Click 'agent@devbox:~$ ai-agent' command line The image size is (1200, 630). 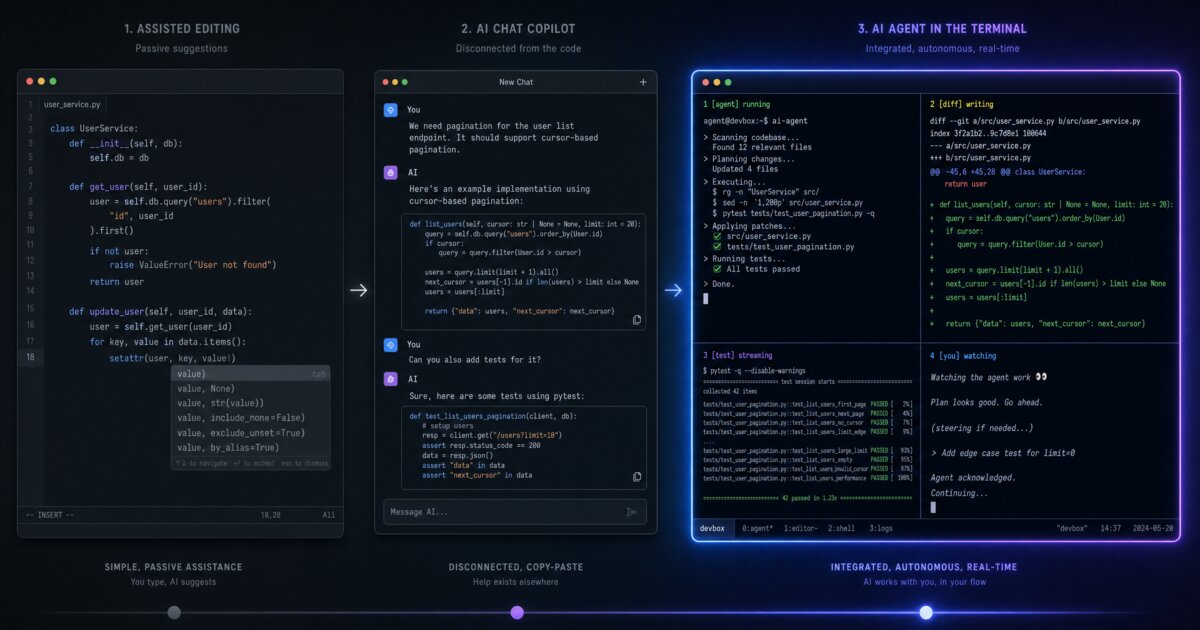pos(755,120)
